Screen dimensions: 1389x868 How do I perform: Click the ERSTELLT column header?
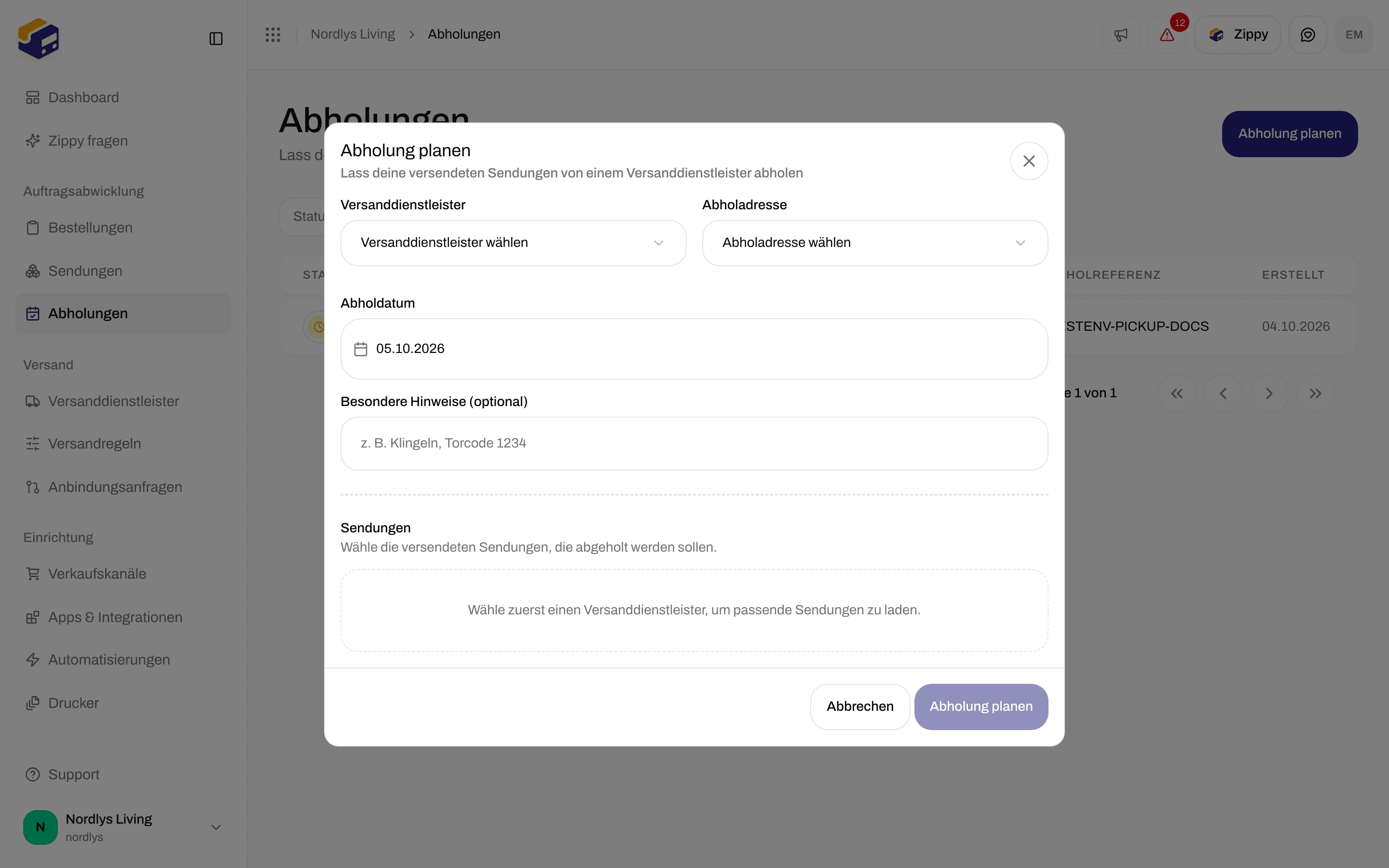click(x=1293, y=275)
